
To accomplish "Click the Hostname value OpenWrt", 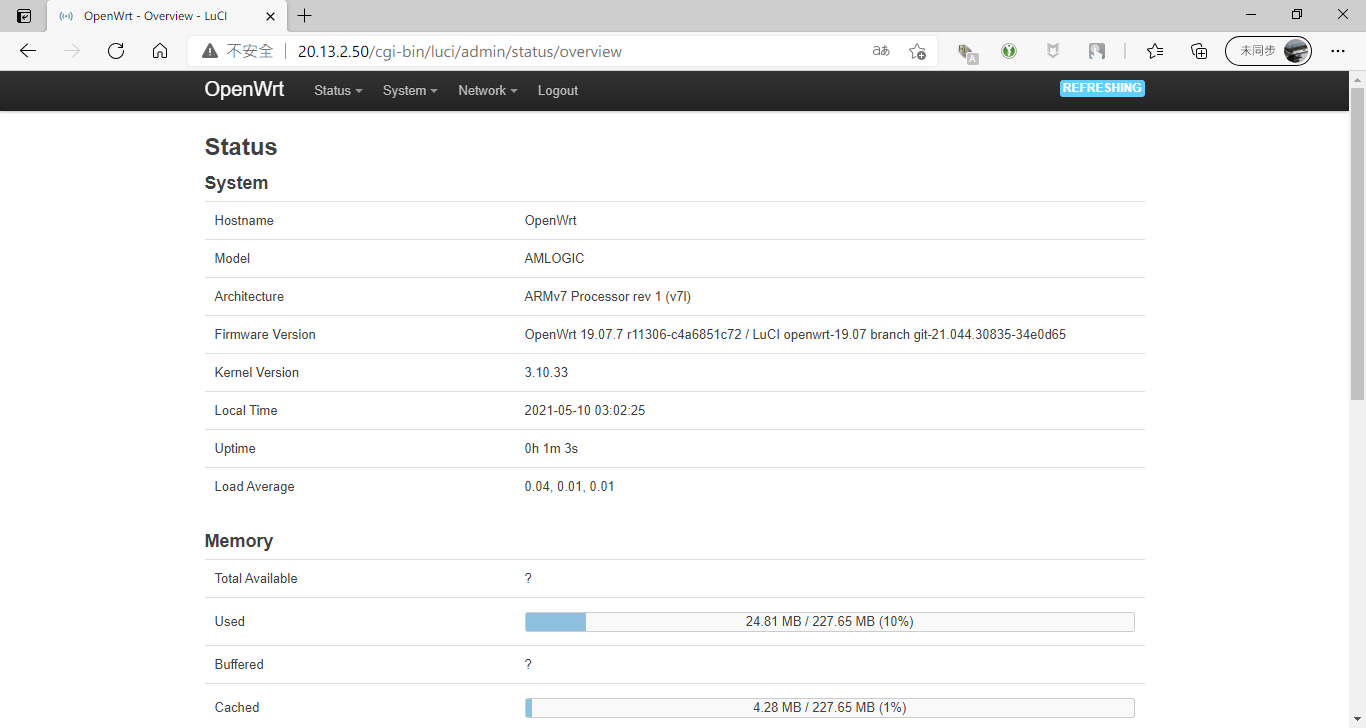I will click(550, 221).
